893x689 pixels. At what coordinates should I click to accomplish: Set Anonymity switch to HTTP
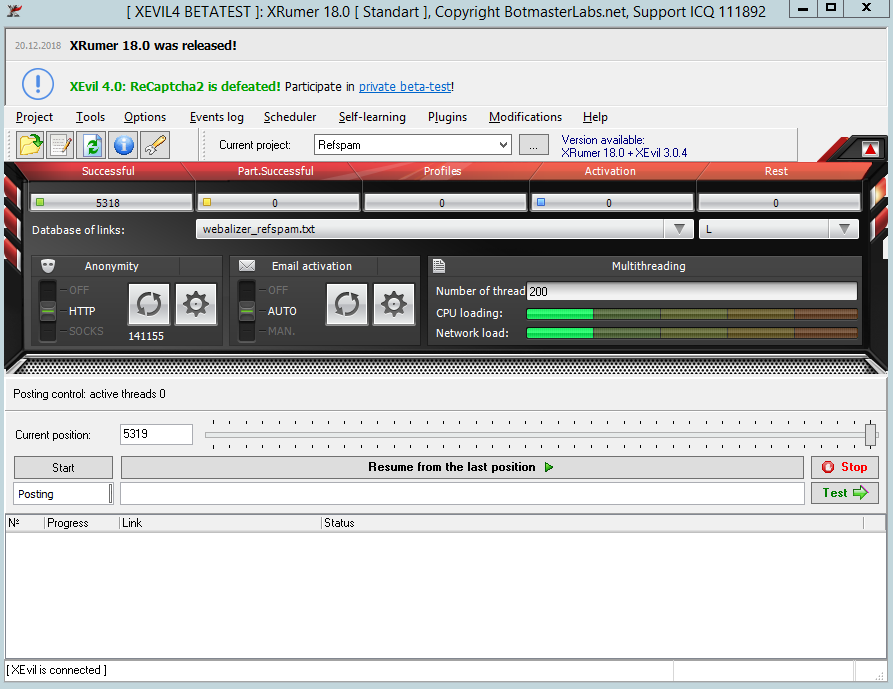82,311
